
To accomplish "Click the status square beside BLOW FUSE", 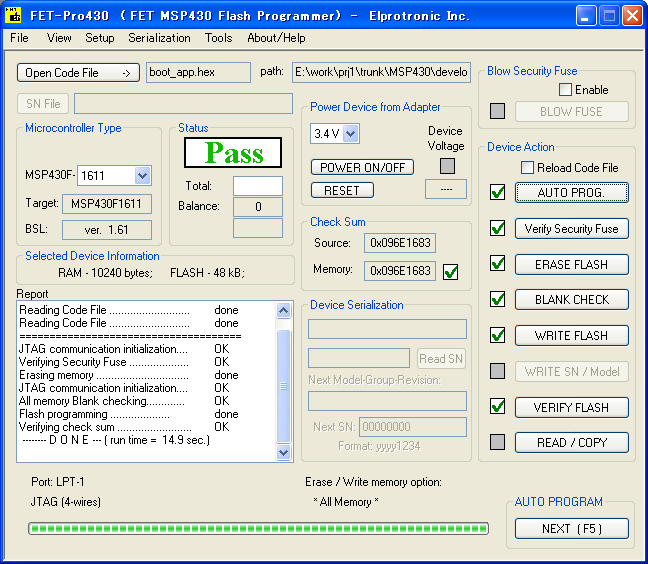I will click(x=497, y=111).
